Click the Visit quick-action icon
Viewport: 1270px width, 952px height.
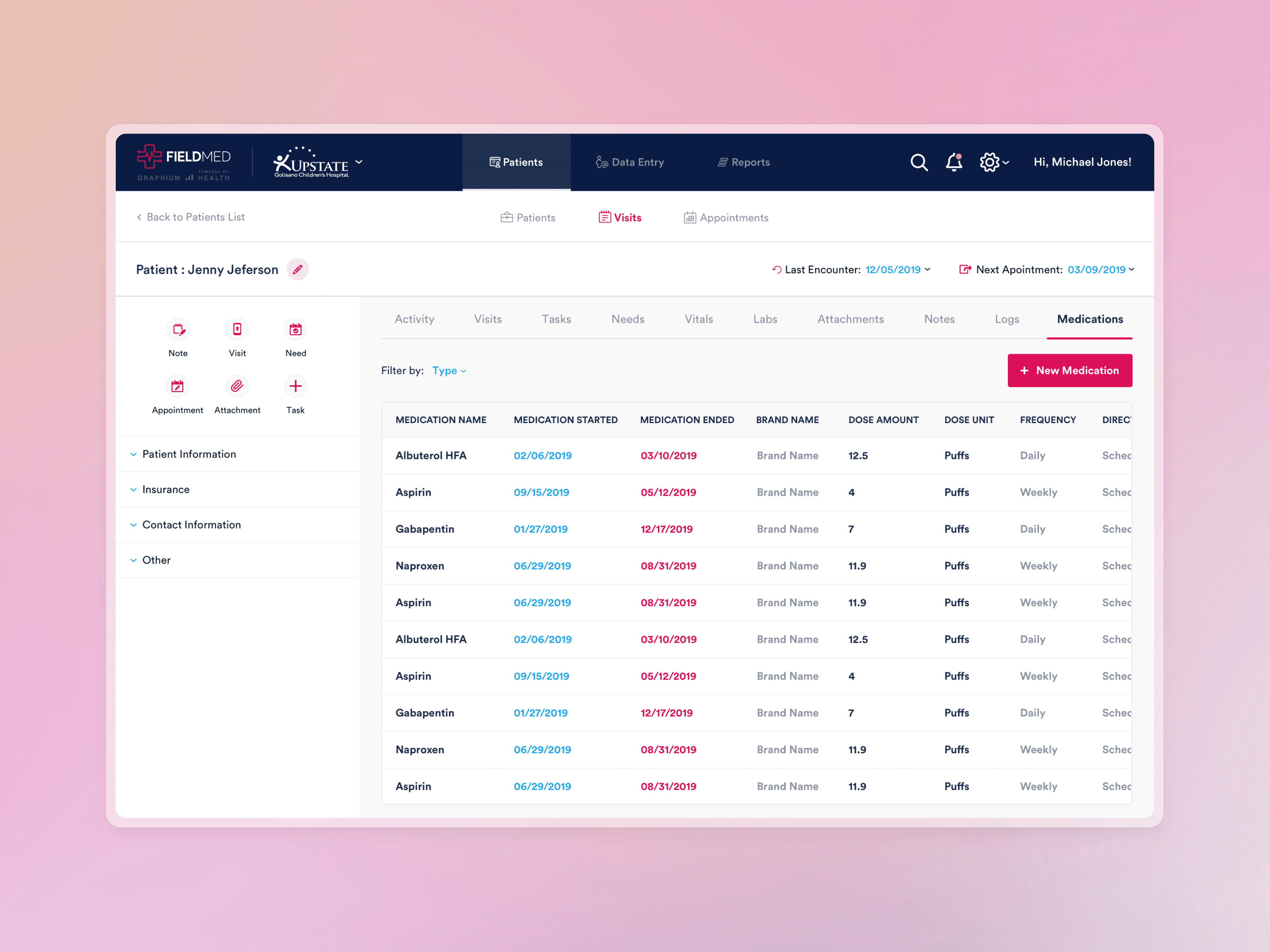click(237, 329)
